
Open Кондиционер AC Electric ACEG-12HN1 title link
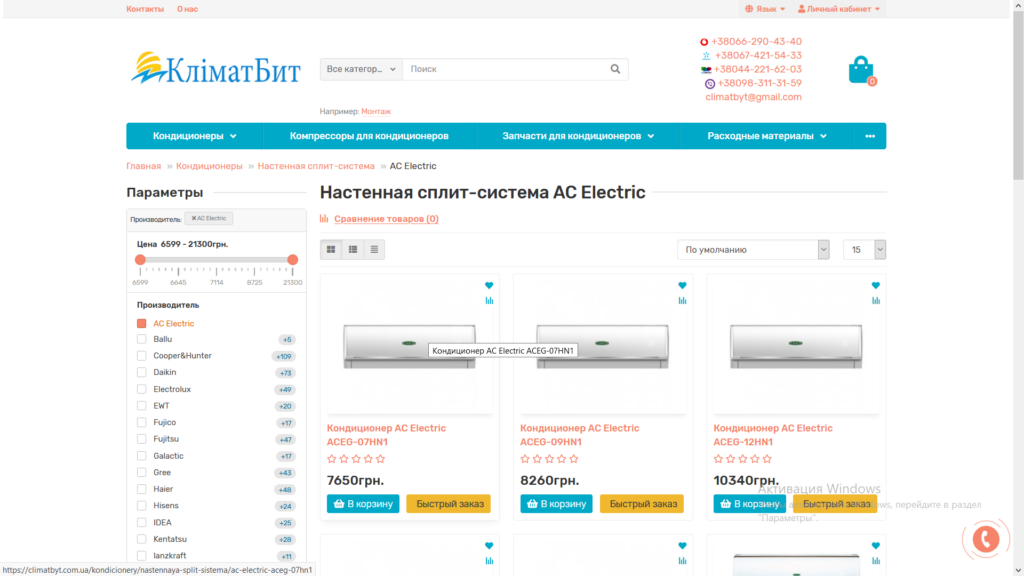coord(773,435)
